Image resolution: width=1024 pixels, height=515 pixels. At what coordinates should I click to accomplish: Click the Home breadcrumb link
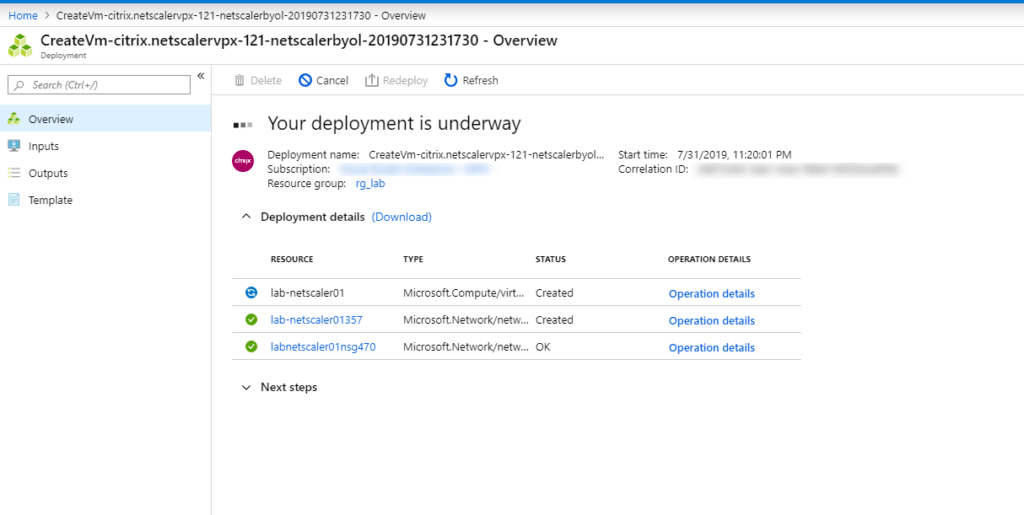[23, 15]
